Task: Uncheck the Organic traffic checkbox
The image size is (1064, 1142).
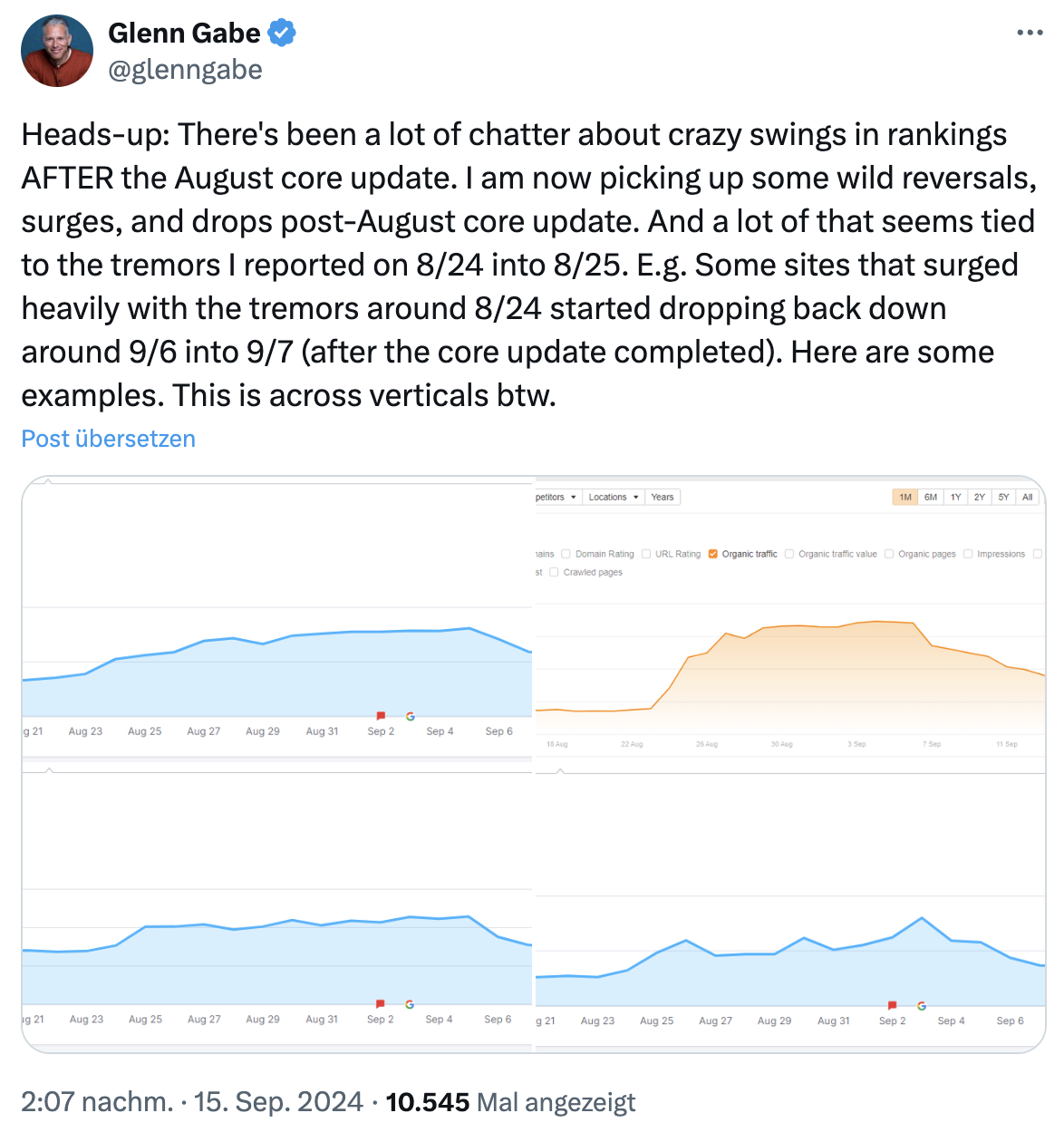Action: (x=712, y=554)
